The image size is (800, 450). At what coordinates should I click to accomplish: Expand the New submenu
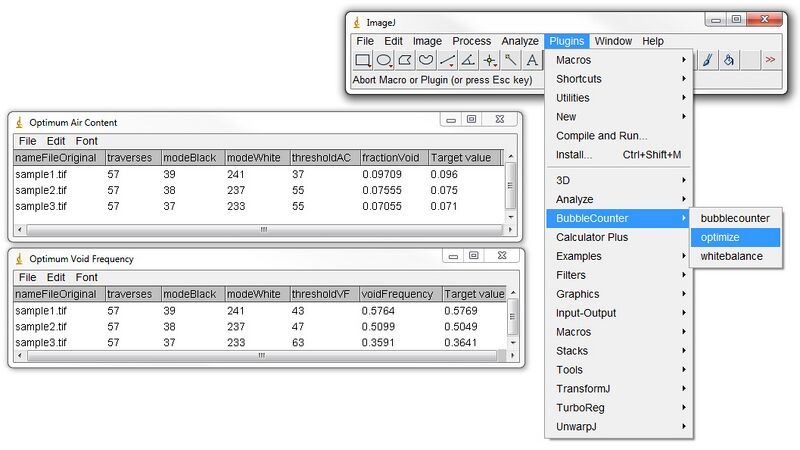(x=618, y=117)
